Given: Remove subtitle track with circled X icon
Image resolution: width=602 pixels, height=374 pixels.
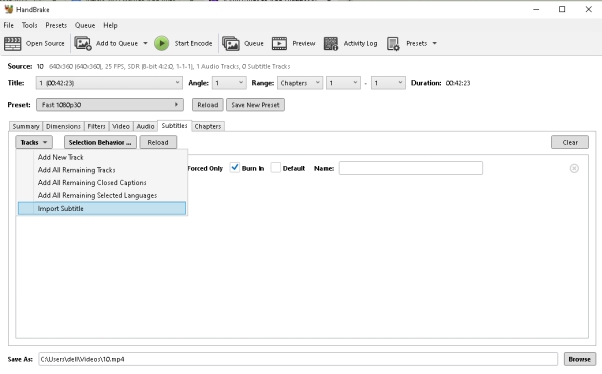Looking at the screenshot, I should 574,168.
